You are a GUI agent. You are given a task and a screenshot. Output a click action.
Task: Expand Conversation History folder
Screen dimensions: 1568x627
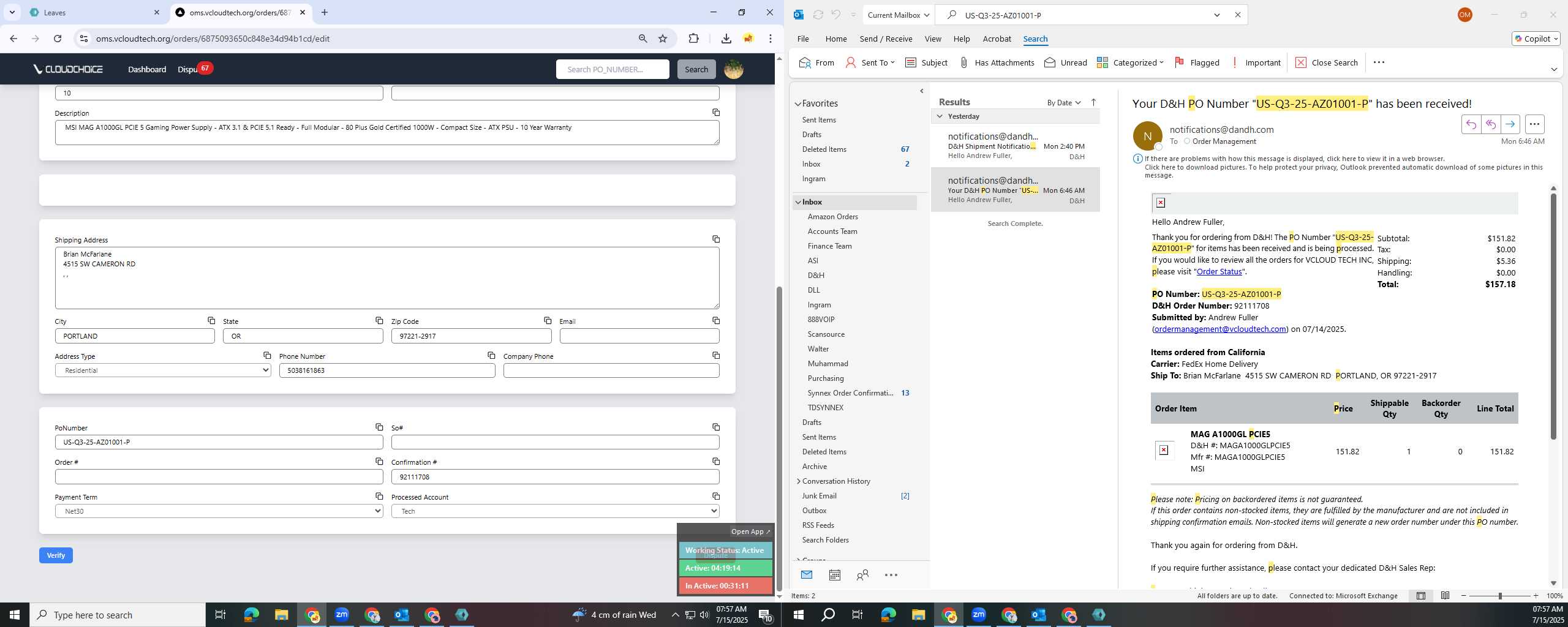[x=798, y=481]
